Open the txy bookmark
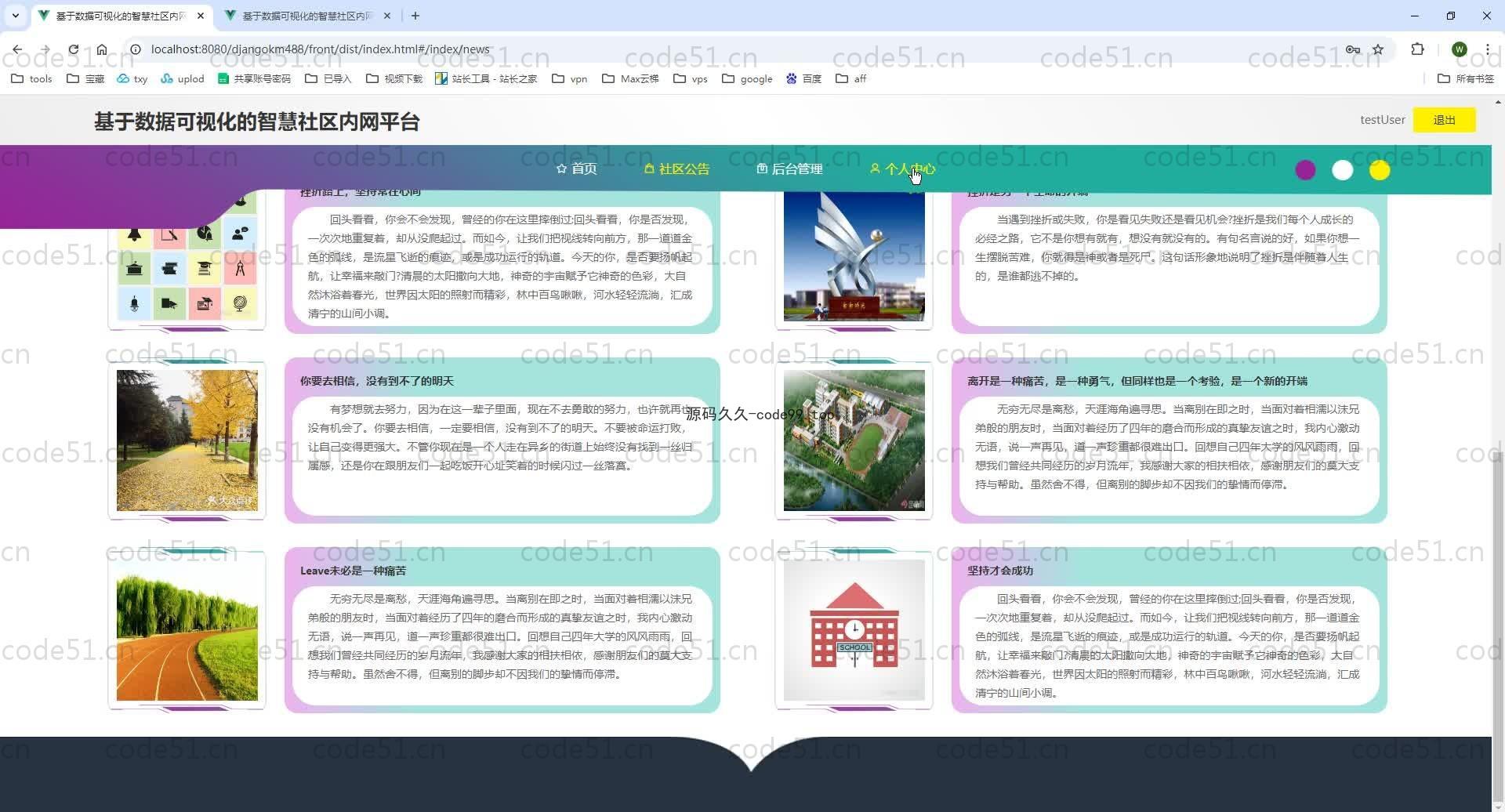Image resolution: width=1505 pixels, height=812 pixels. tap(132, 78)
